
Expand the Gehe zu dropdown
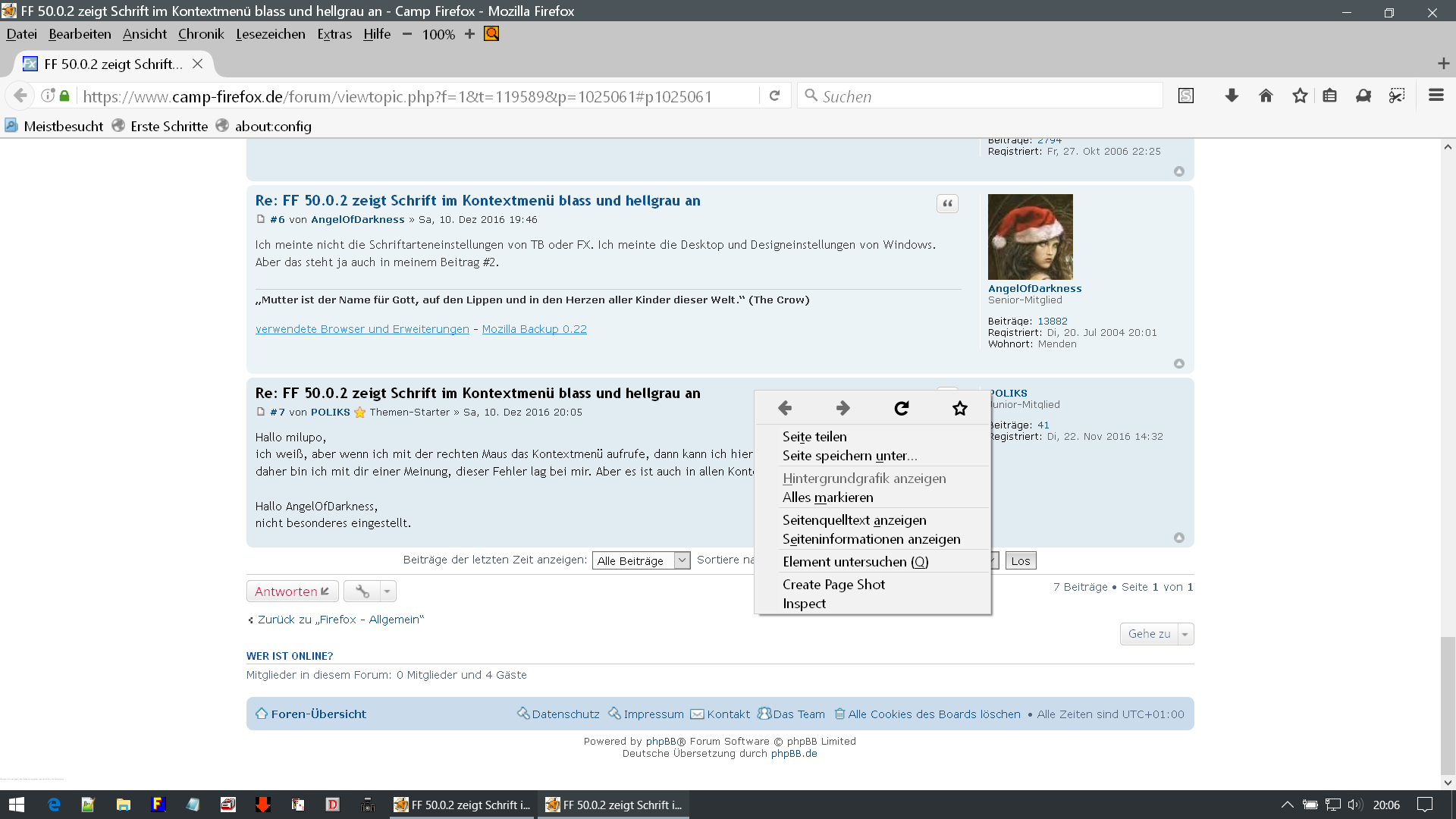coord(1156,634)
